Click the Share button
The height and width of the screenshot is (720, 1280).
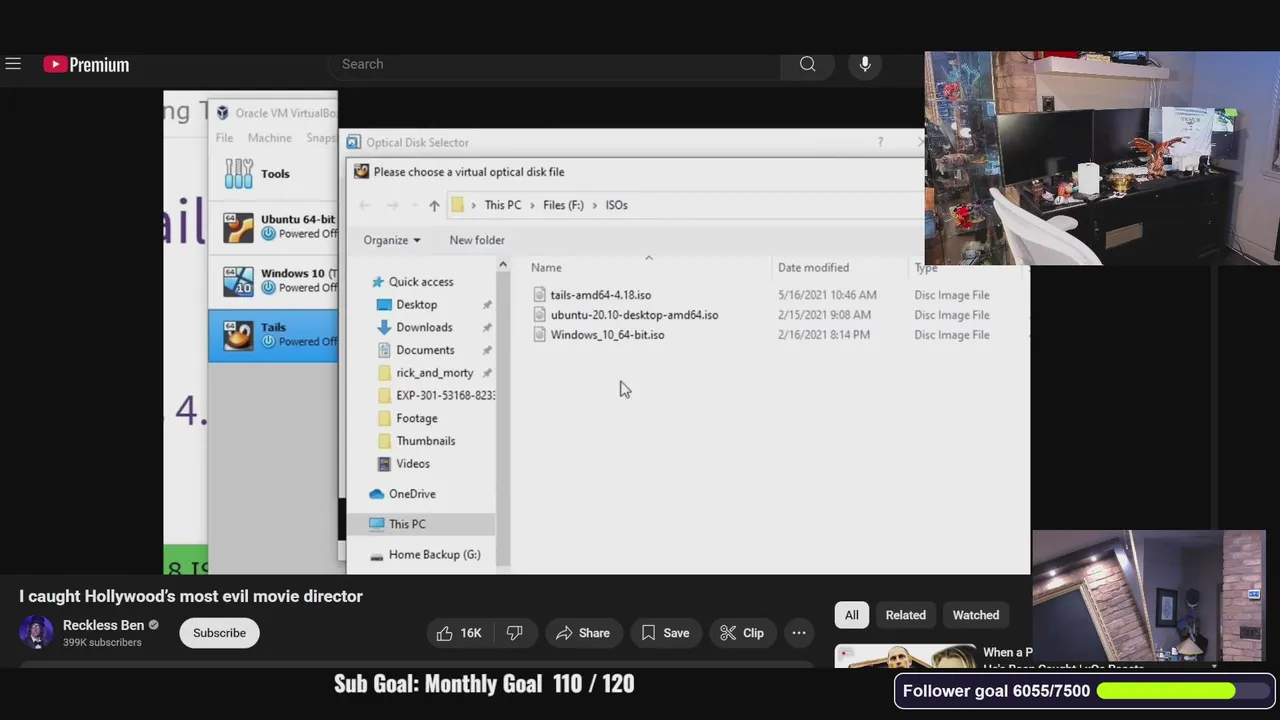point(583,633)
